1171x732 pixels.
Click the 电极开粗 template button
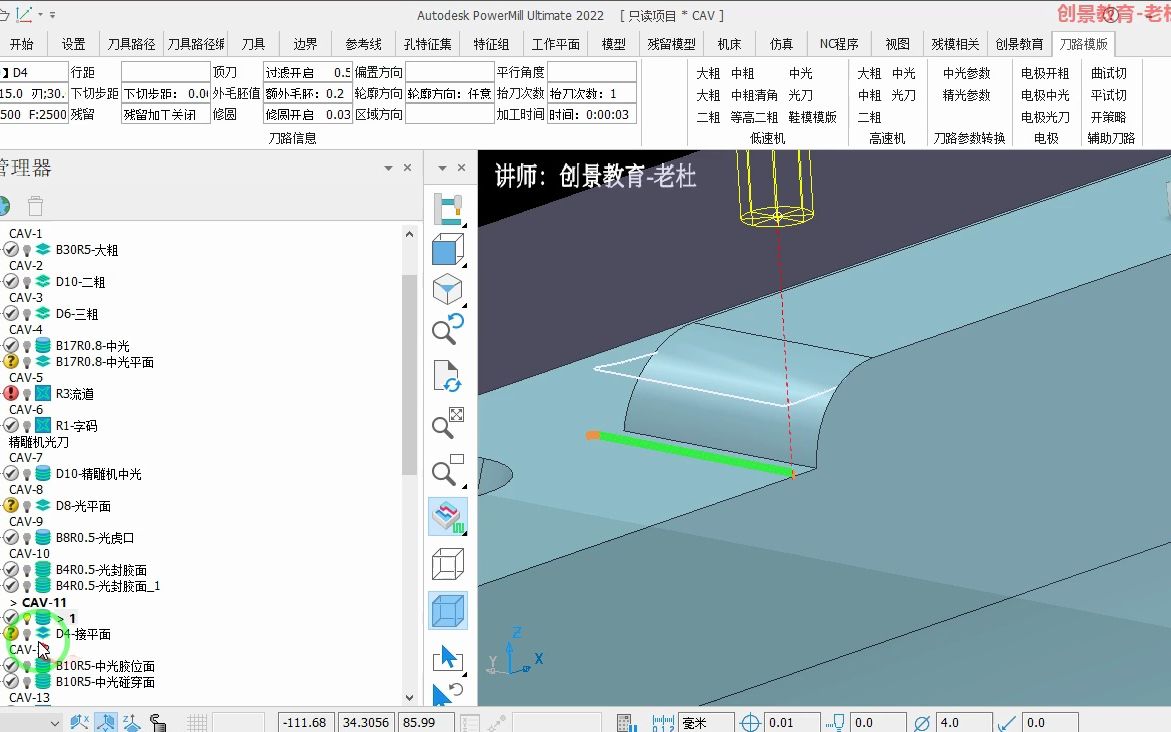pos(1045,73)
